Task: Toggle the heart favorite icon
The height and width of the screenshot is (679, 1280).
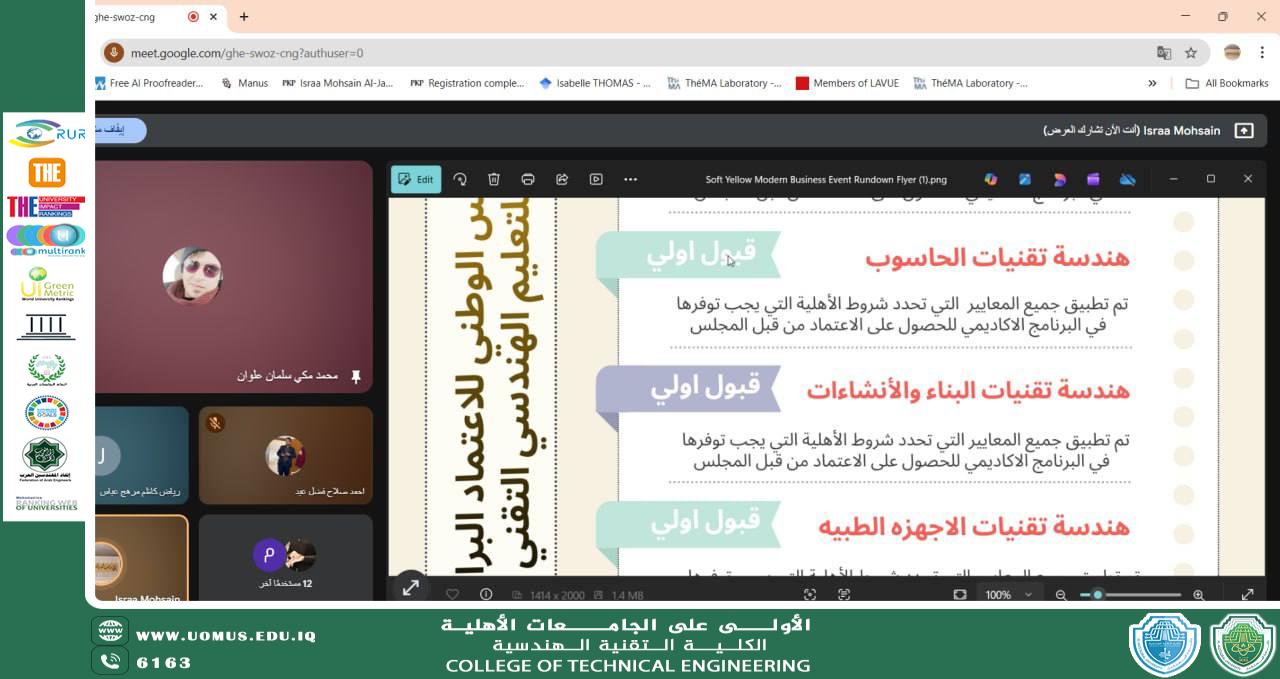Action: [x=452, y=594]
